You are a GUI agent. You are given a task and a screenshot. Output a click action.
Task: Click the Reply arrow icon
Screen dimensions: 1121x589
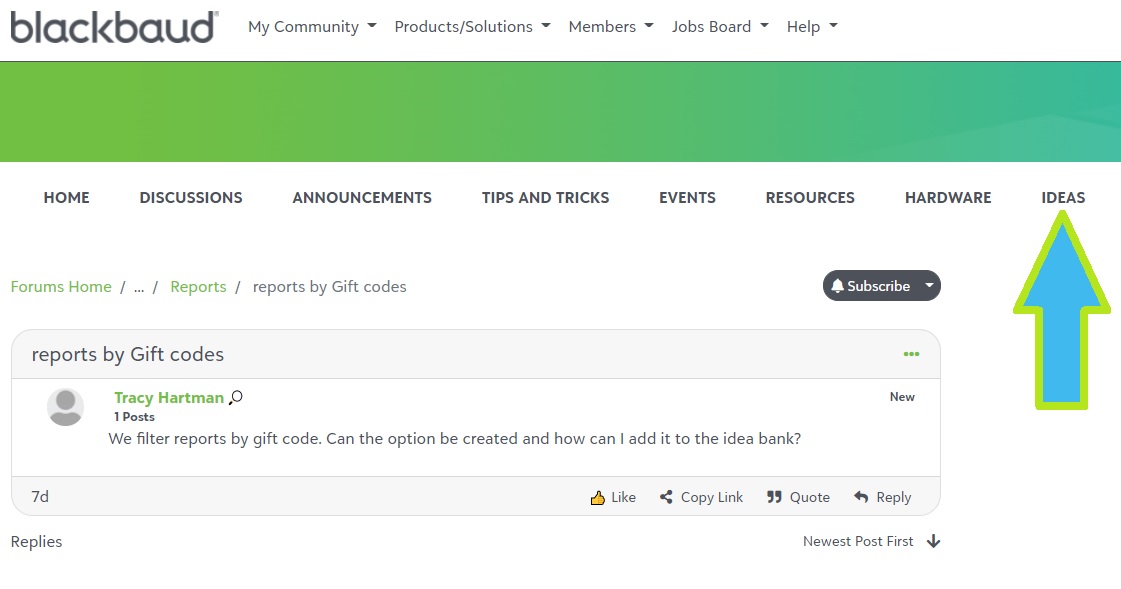click(861, 497)
